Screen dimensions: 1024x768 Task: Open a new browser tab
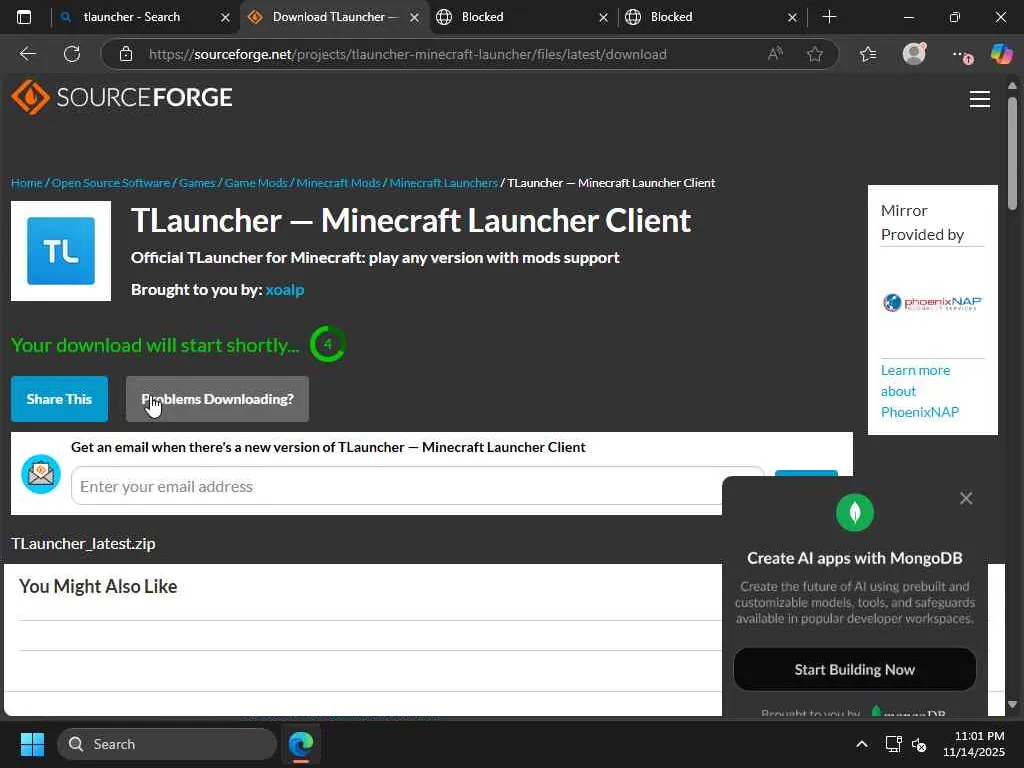click(x=829, y=17)
